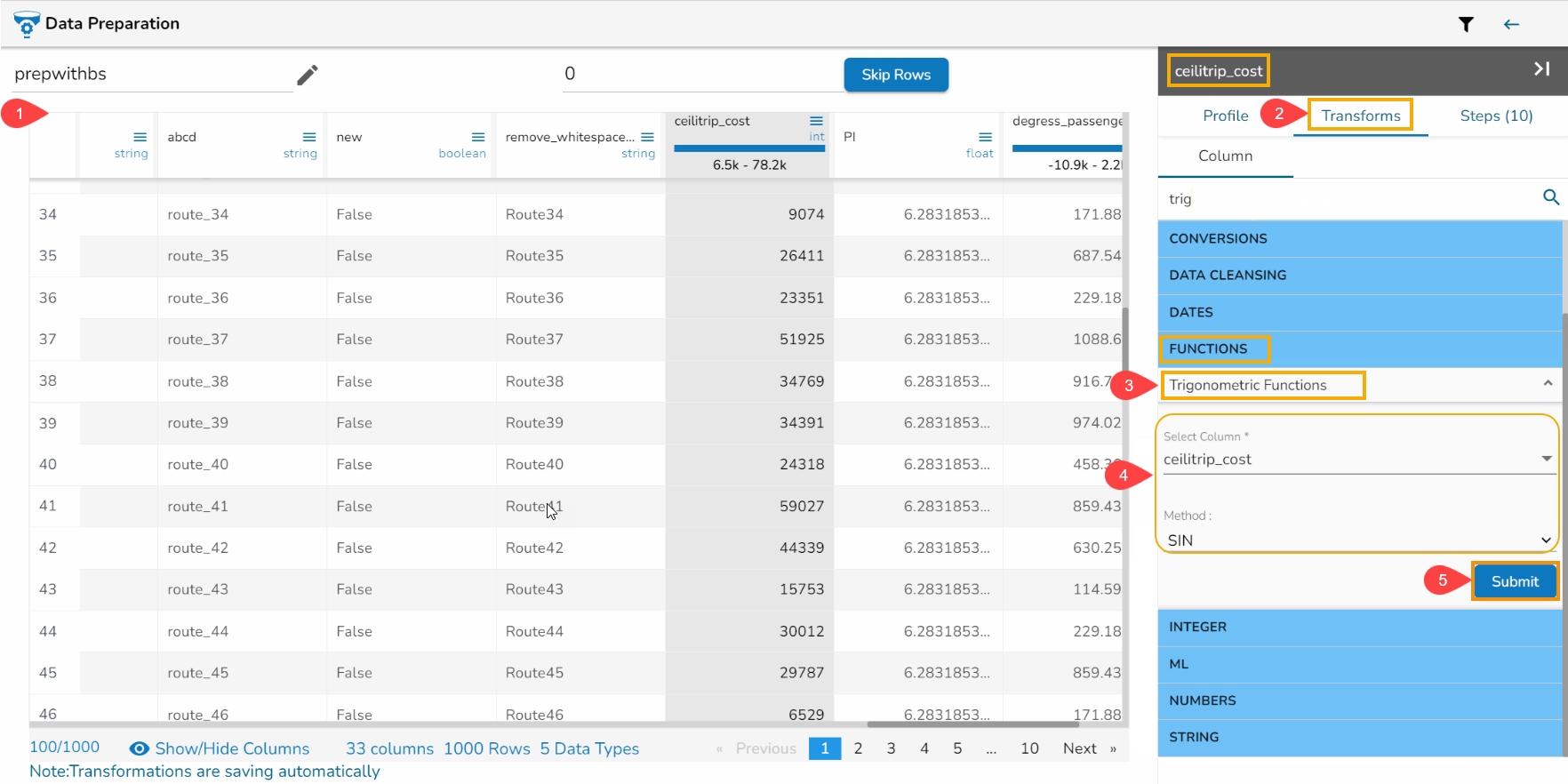The image size is (1568, 784).
Task: Go to the Next page
Action: (1079, 748)
